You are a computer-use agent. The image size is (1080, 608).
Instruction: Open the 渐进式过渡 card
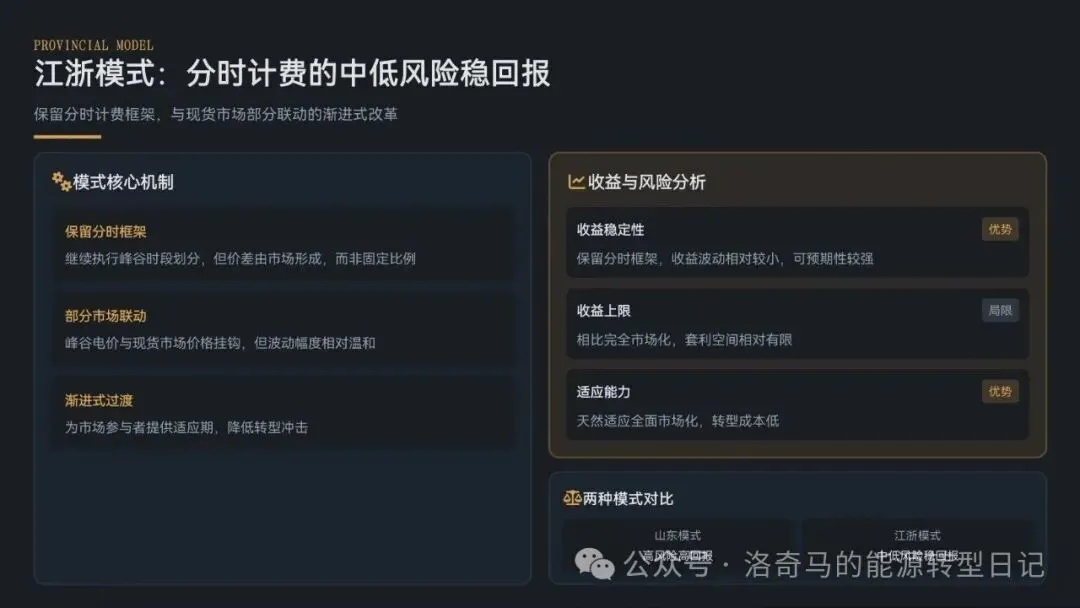click(283, 413)
